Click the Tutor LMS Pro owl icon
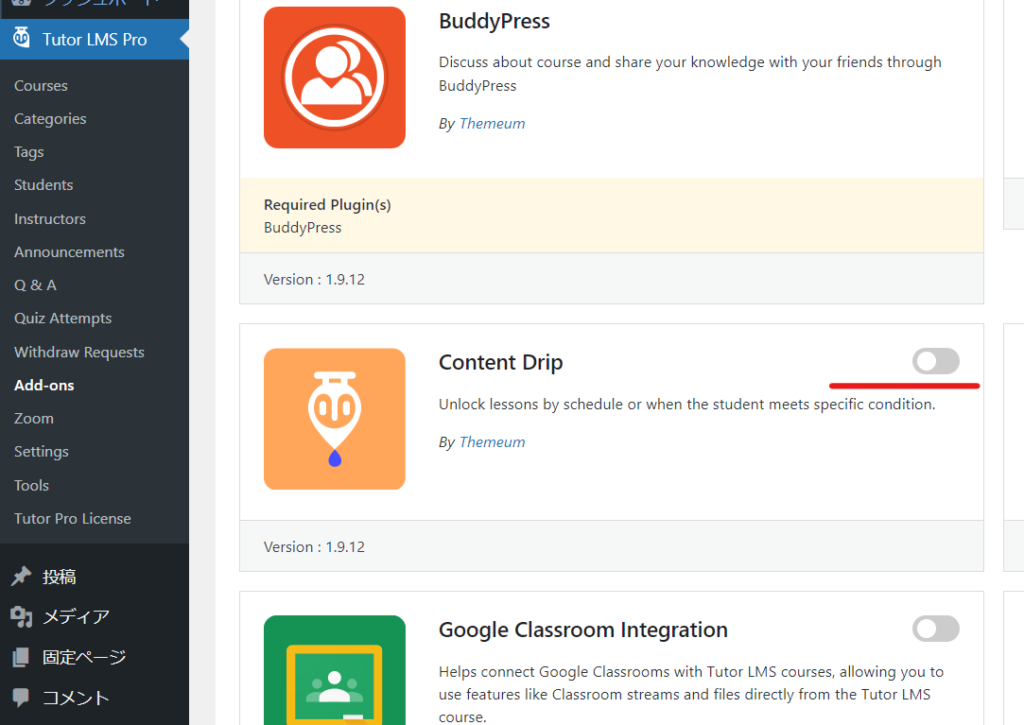 pos(21,40)
